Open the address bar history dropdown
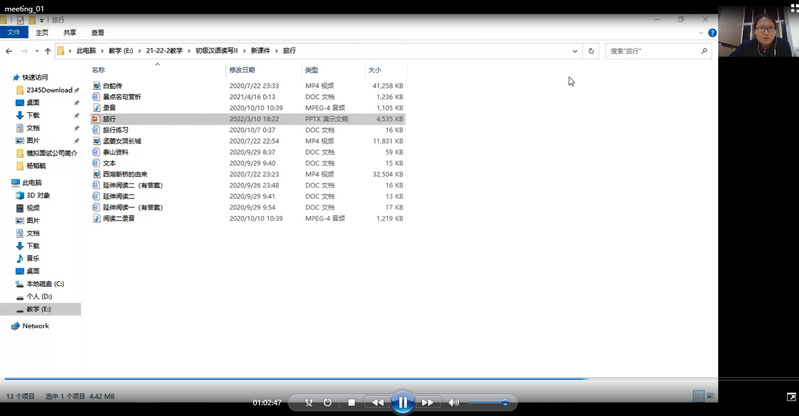The width and height of the screenshot is (799, 416). click(576, 51)
